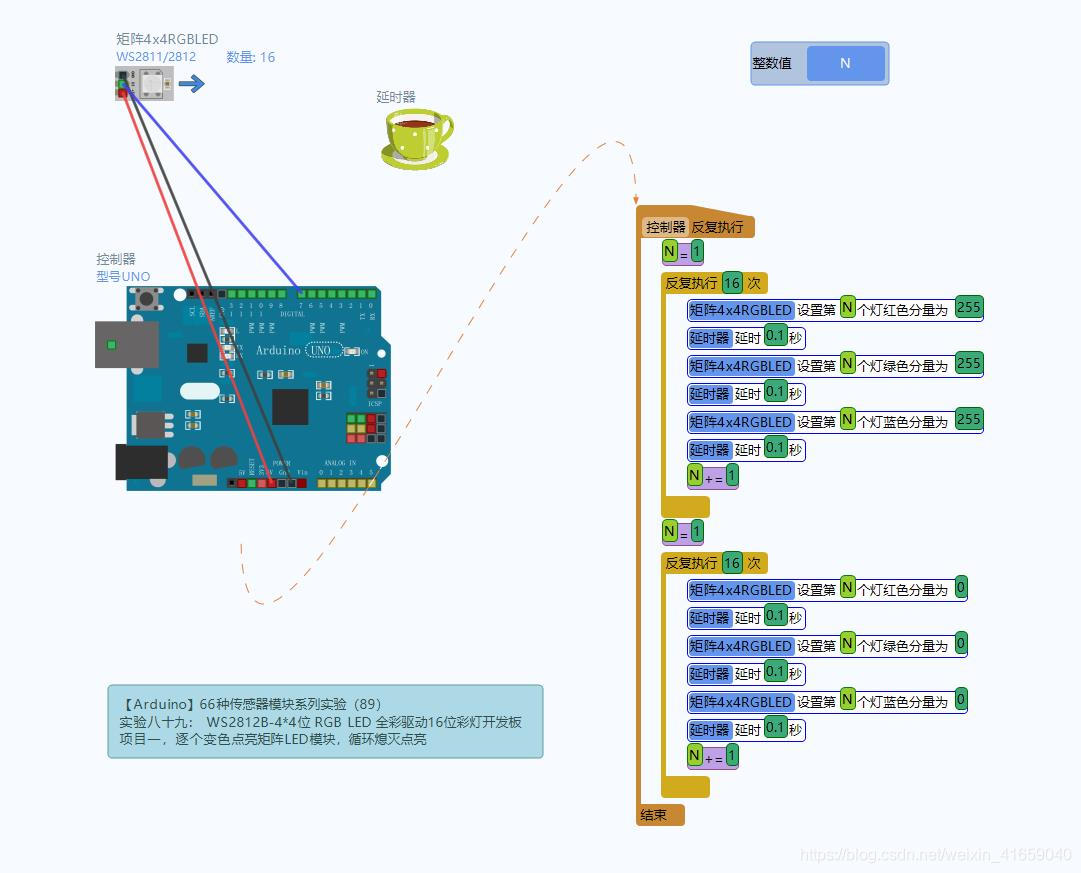Select the N += 1 block after the 255 settings
Viewport: 1081px width, 873px height.
click(x=713, y=476)
